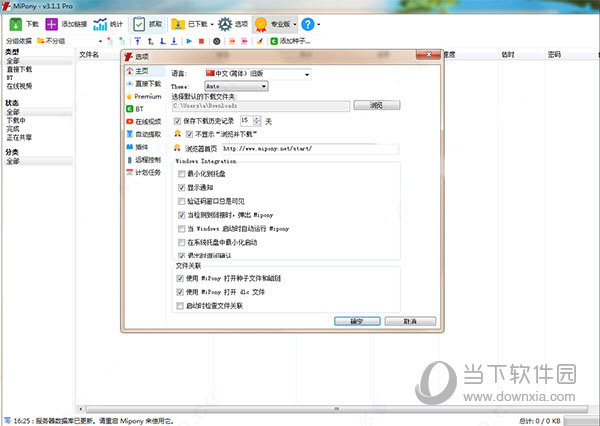Toggle the Don't show browse and download (不显示浏览并下载) checkbox

click(x=189, y=134)
